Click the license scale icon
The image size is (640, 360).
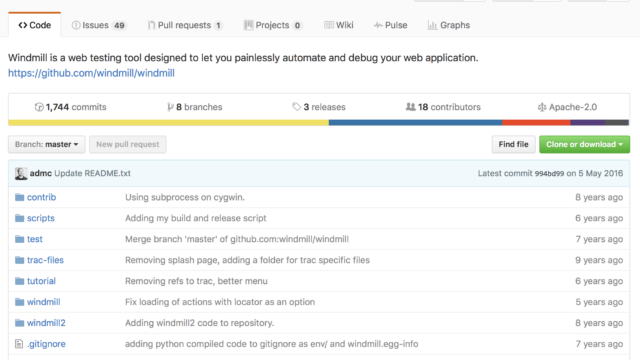(x=542, y=107)
